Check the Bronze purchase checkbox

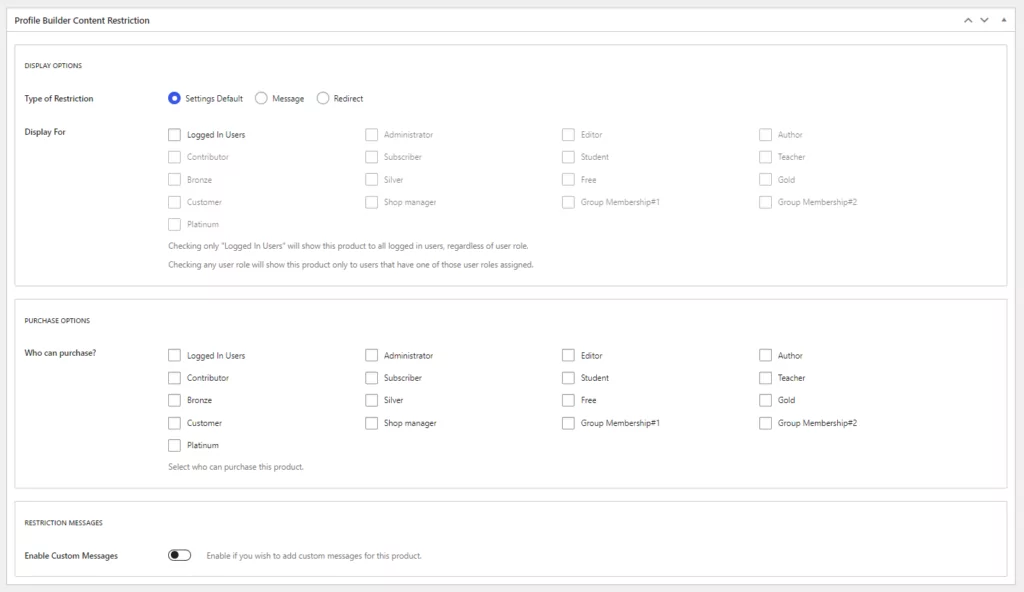click(174, 400)
